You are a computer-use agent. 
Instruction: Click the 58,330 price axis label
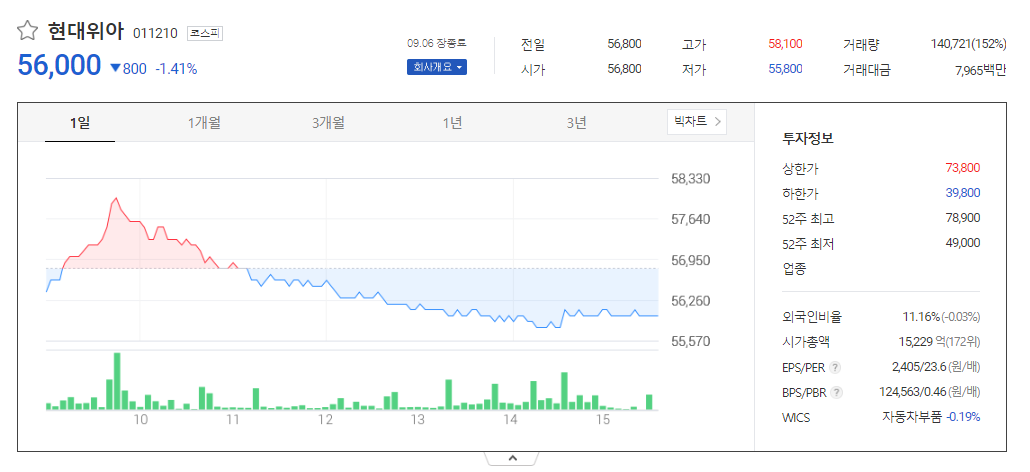pos(691,179)
